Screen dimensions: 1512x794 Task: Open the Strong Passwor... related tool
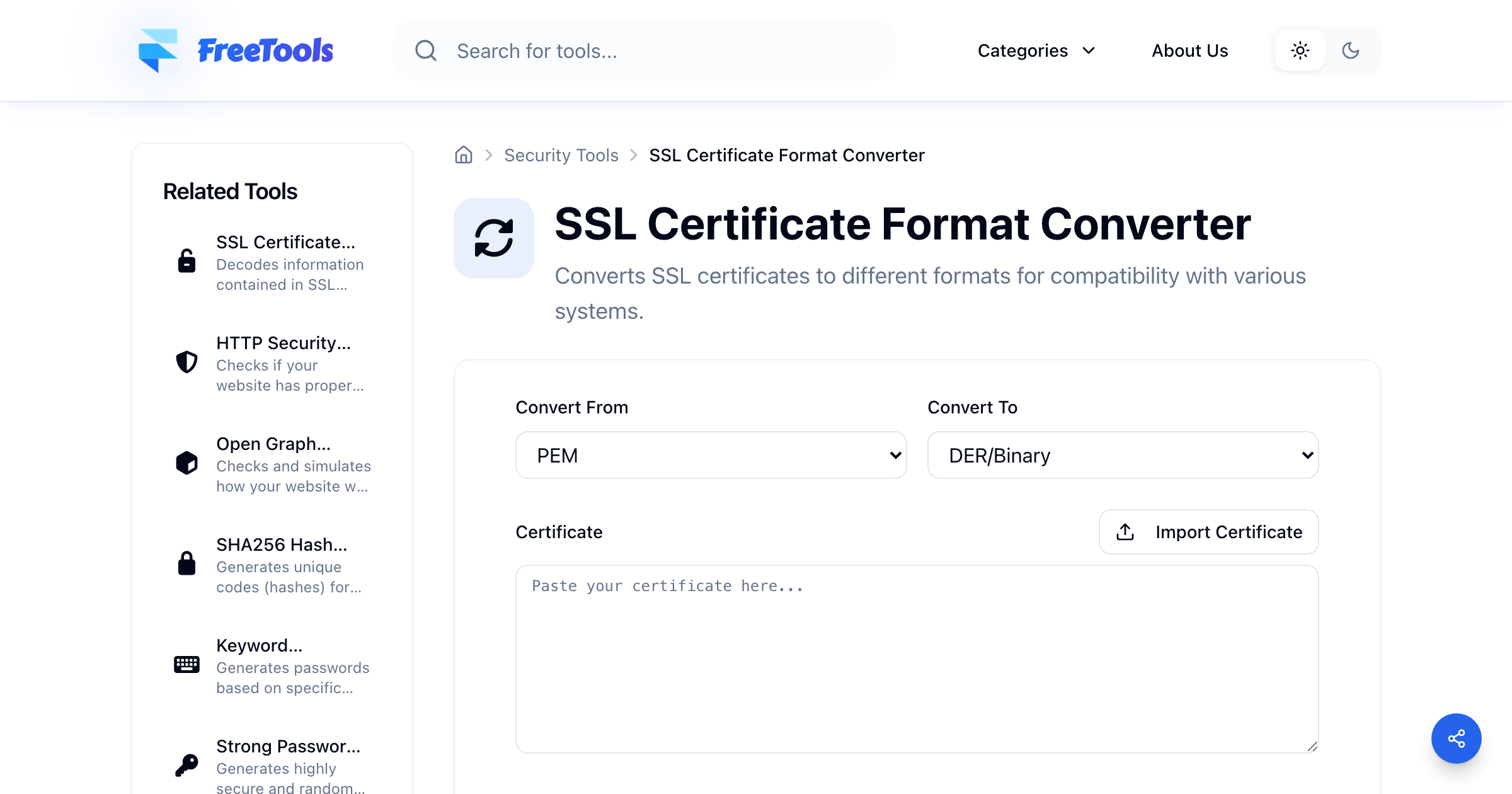pos(272,765)
